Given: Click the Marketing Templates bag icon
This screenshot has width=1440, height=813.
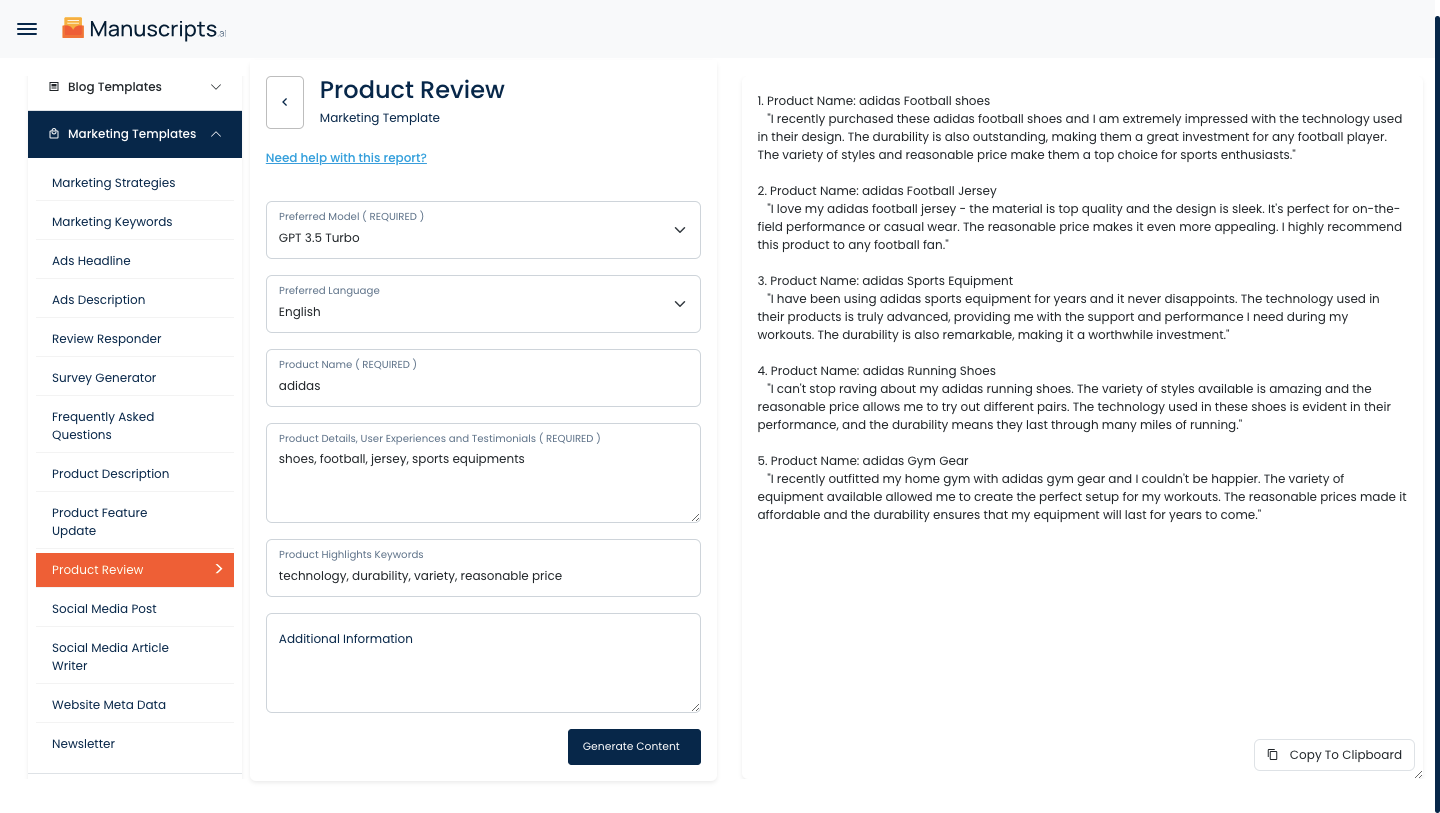Looking at the screenshot, I should (x=54, y=134).
